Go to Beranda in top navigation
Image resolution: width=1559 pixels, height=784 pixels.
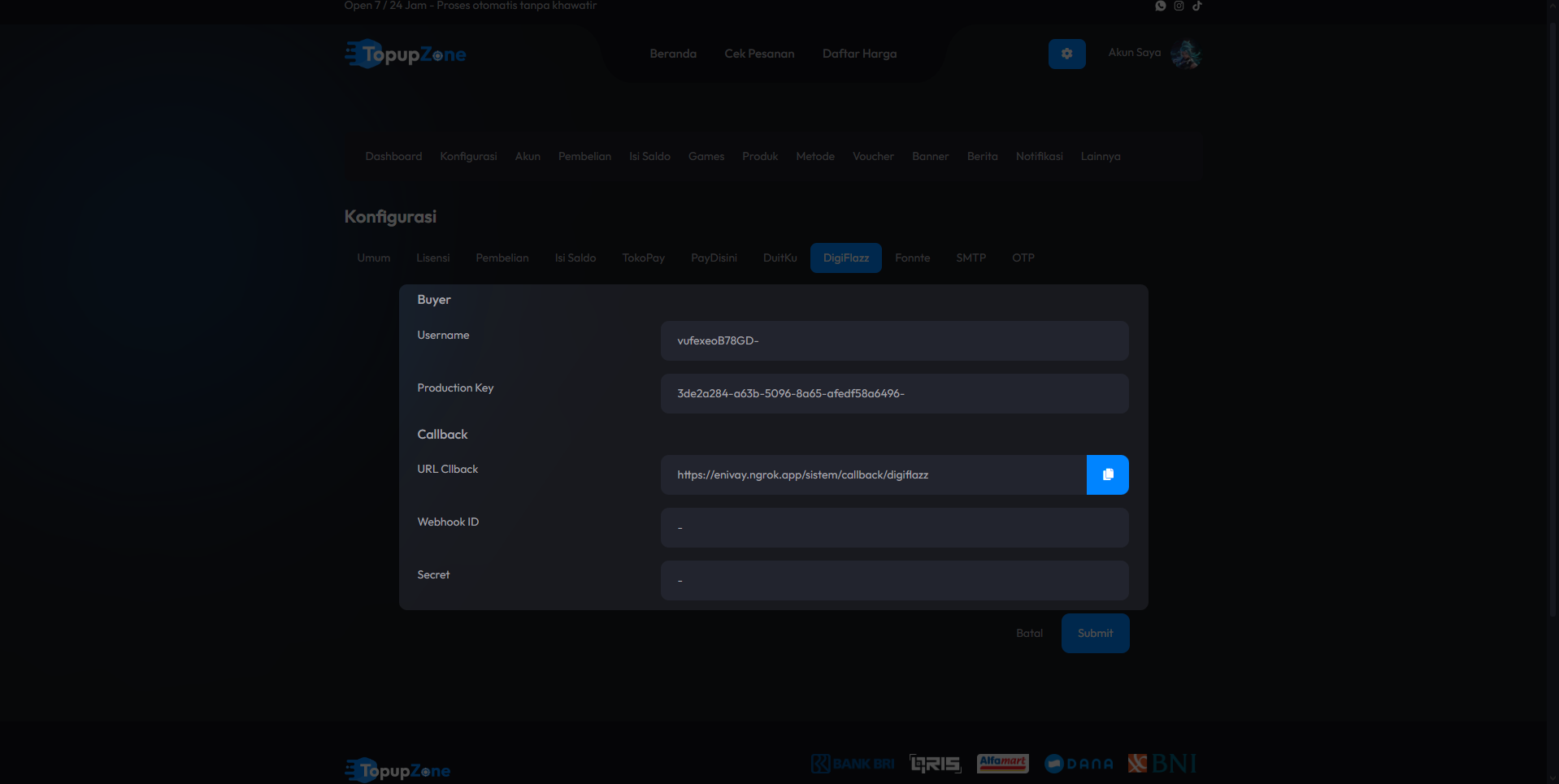coord(673,54)
